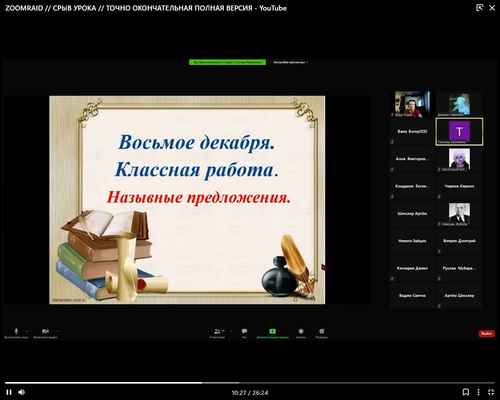The image size is (500, 400).
Task: Close the video overlay with X
Action: click(492, 8)
